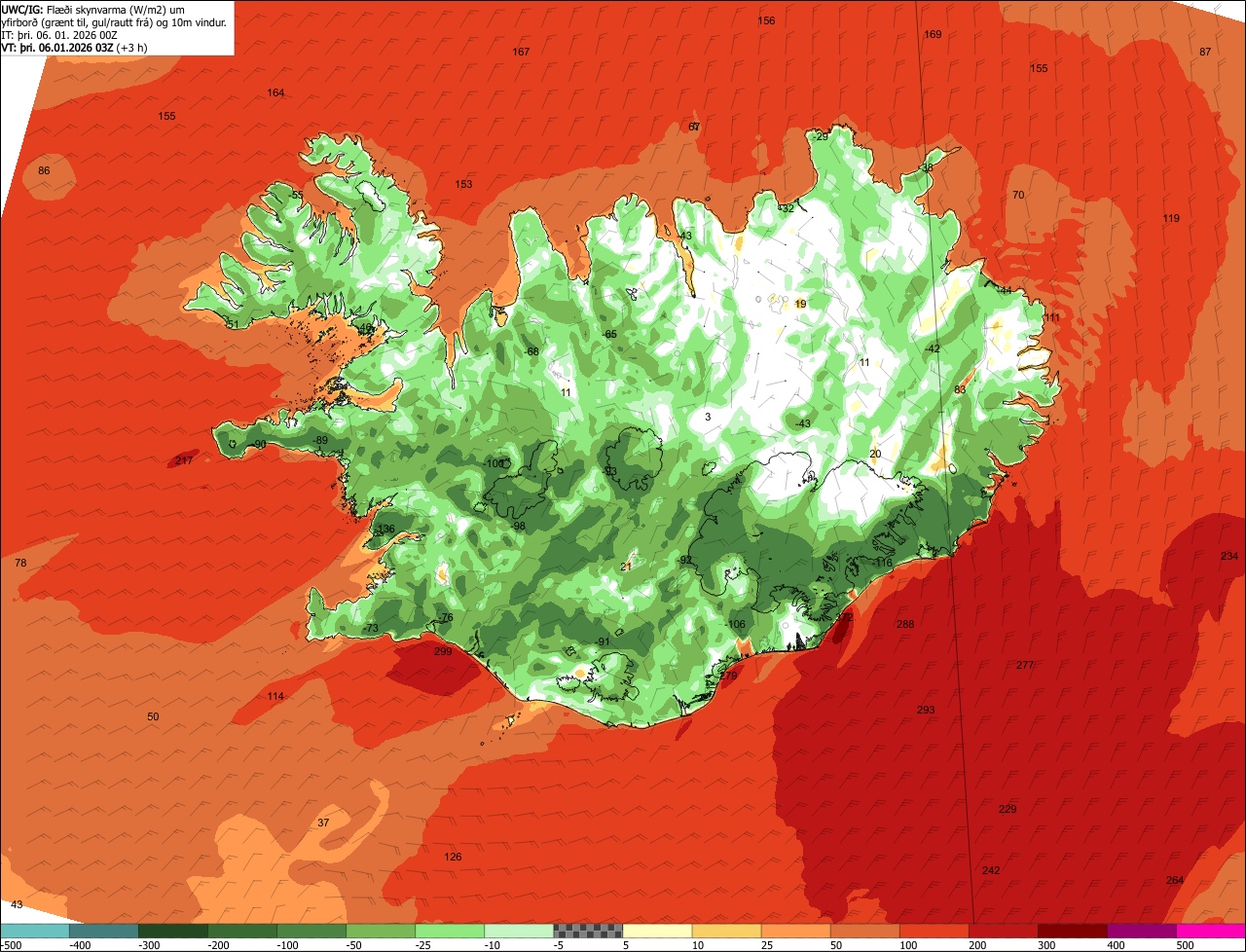Click the value 242 on the map

click(991, 870)
